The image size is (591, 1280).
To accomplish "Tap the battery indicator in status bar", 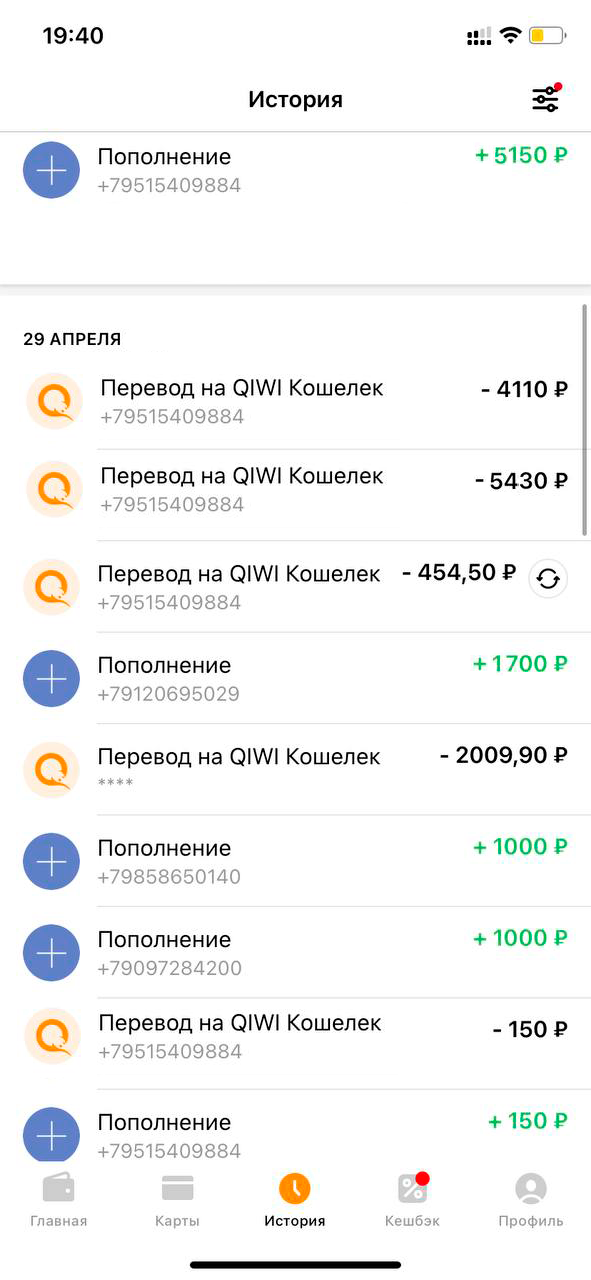I will click(x=548, y=37).
